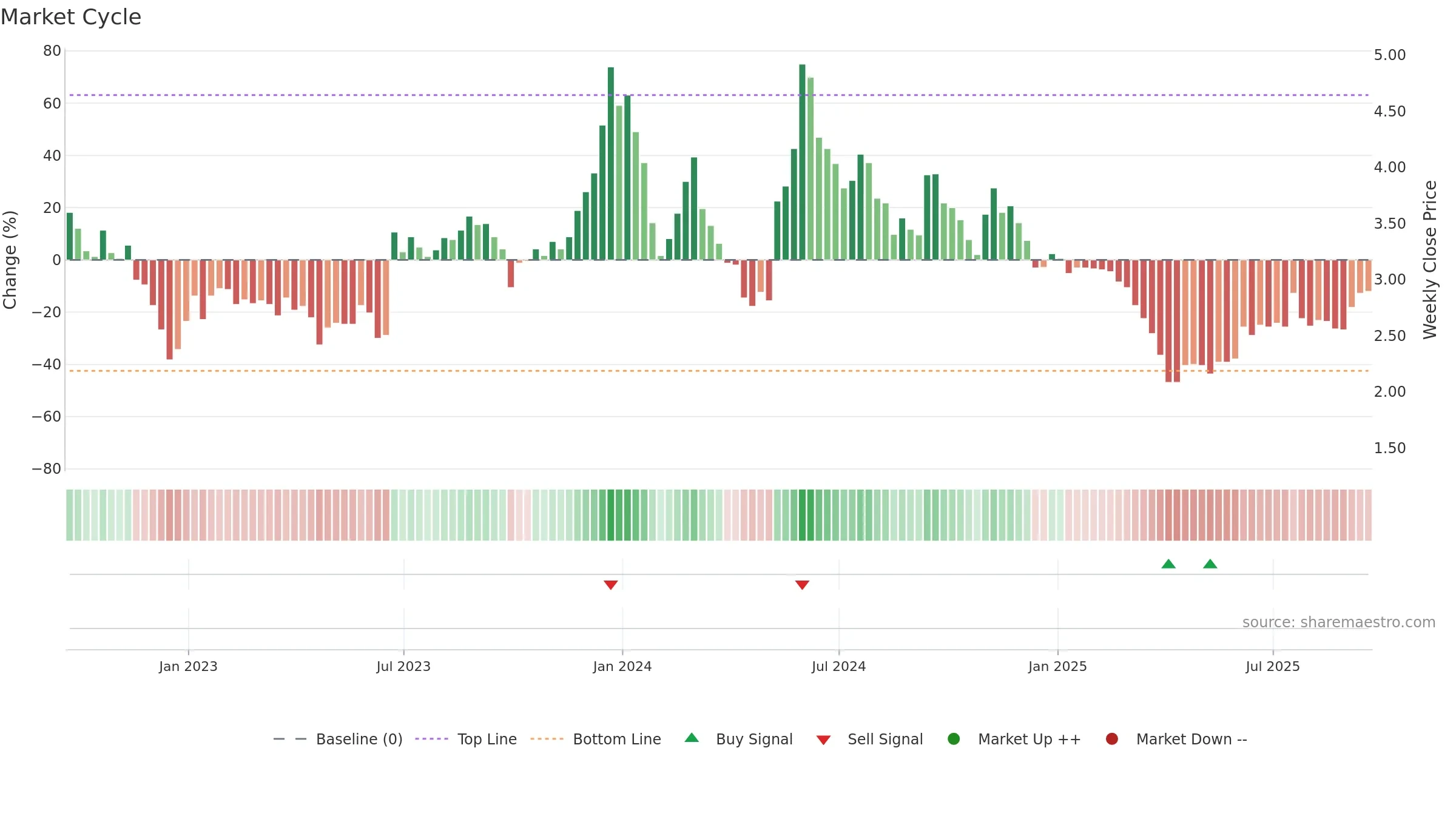Toggle the Buy Signal legend entry
1456x819 pixels.
[738, 739]
